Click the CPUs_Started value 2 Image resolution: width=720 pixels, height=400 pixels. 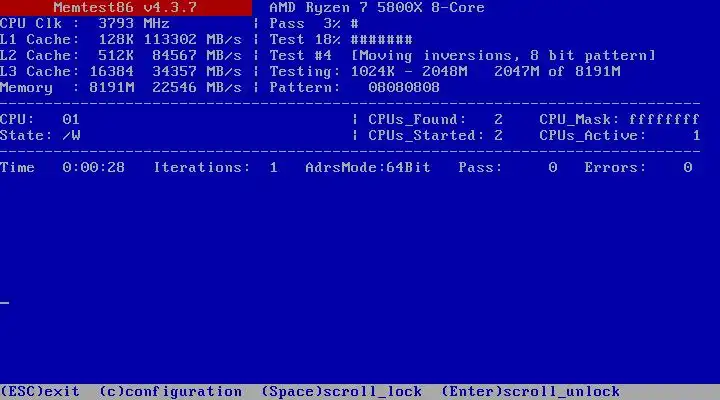pos(498,135)
